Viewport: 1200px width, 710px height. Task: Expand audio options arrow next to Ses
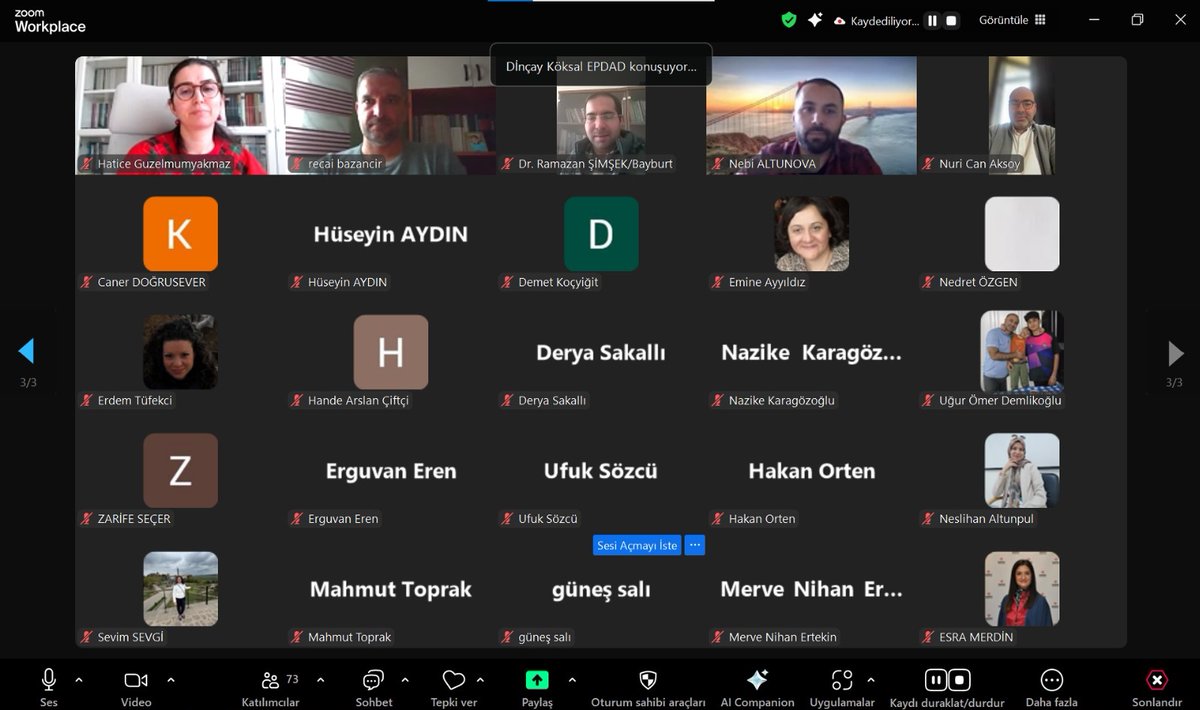79,680
